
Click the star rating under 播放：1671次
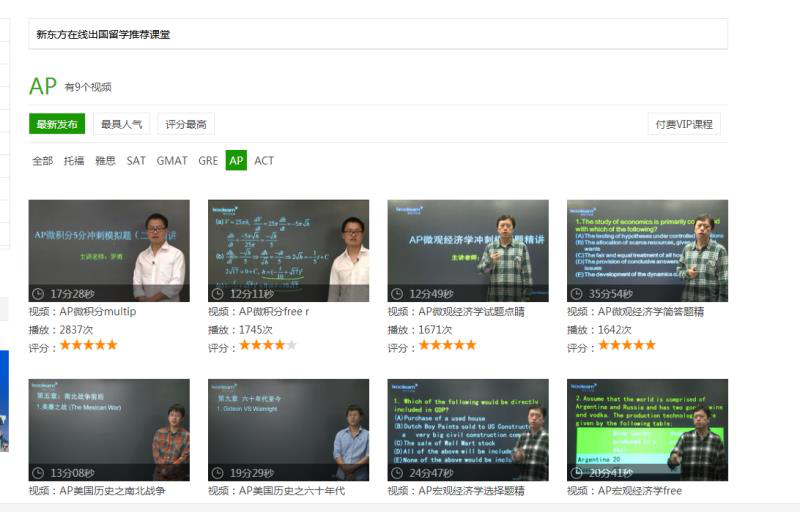447,345
